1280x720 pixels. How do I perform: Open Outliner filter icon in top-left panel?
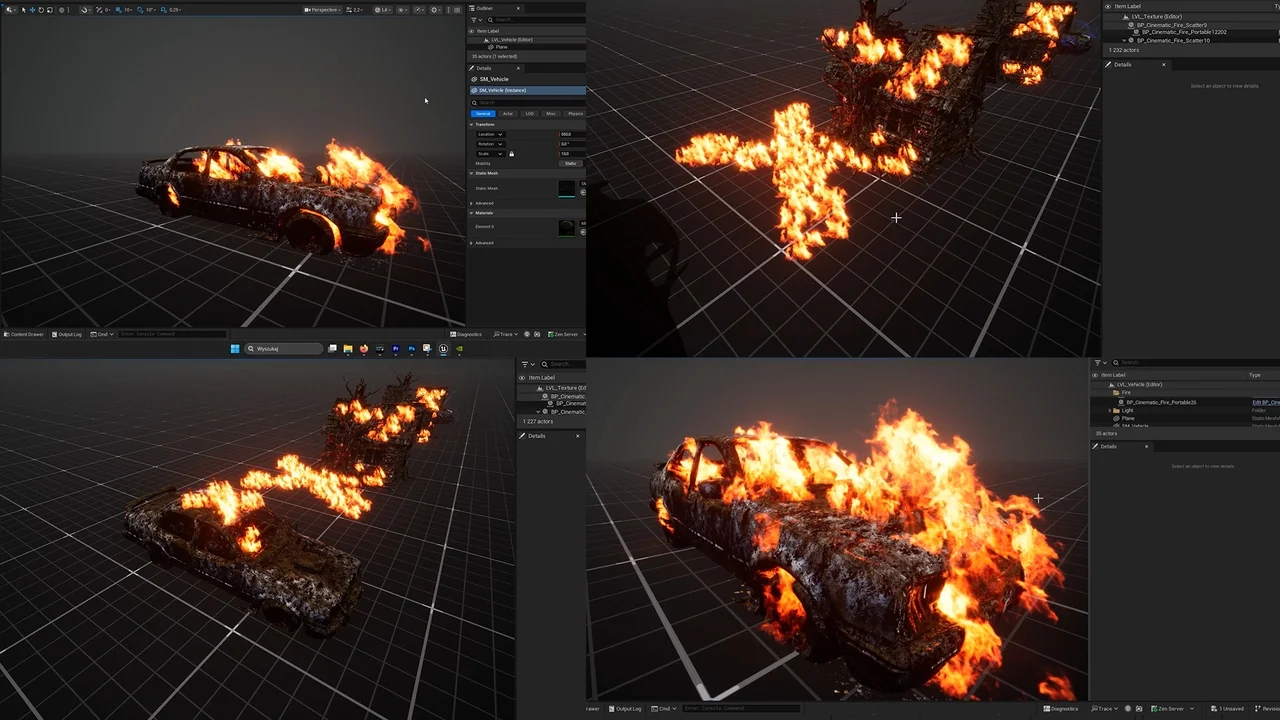pos(476,20)
